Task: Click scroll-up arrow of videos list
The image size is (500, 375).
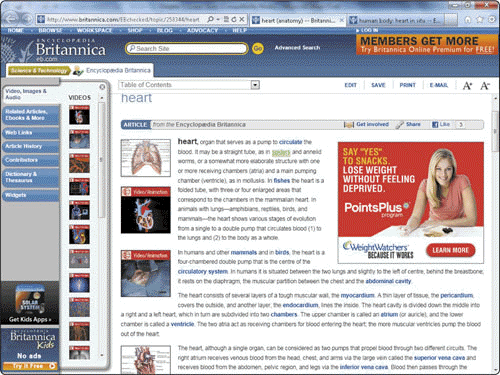Action: pos(102,98)
